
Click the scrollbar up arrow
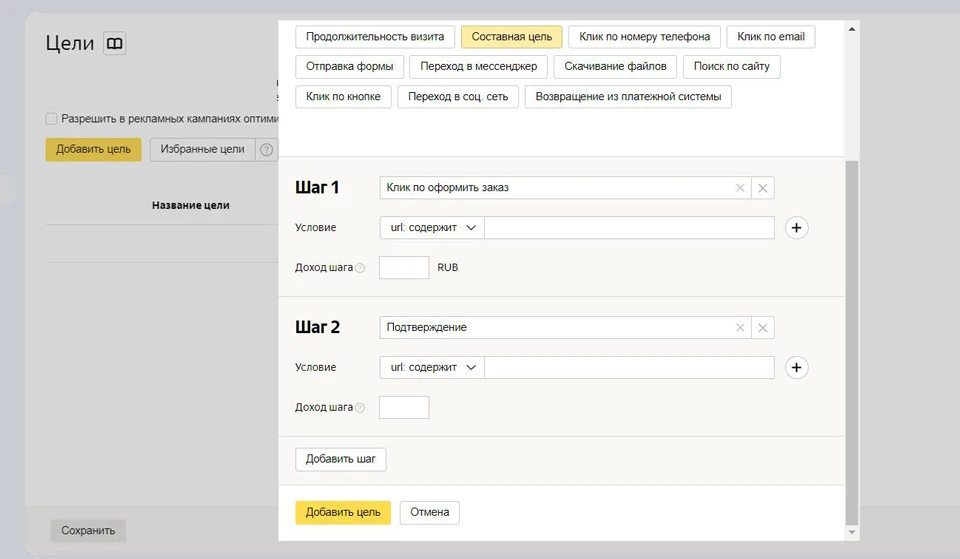pyautogui.click(x=852, y=29)
